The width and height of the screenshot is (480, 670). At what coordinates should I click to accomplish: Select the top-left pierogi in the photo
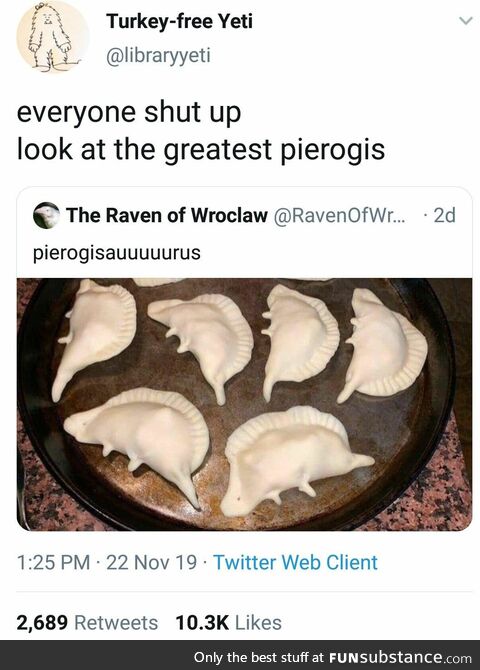(x=93, y=337)
